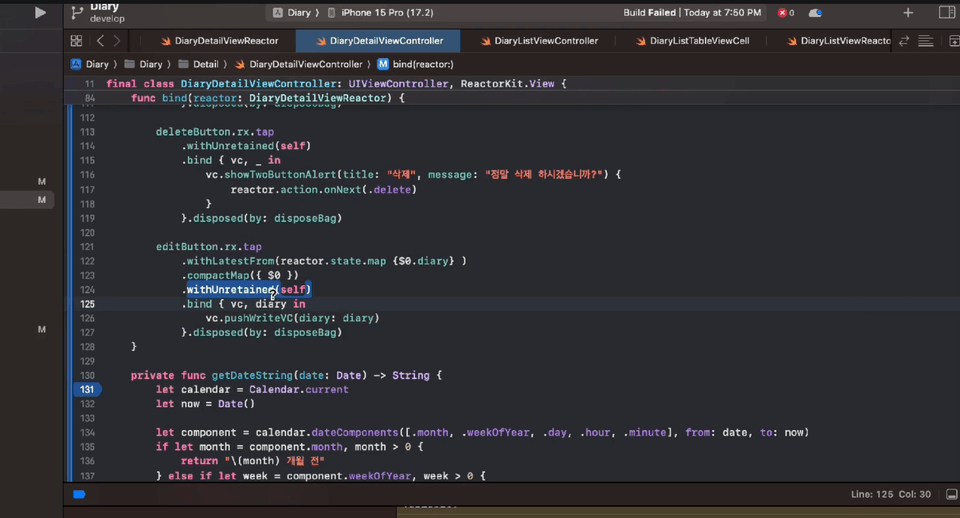
Task: Open the bind(reactor:) method breadcrumb
Action: [416, 64]
